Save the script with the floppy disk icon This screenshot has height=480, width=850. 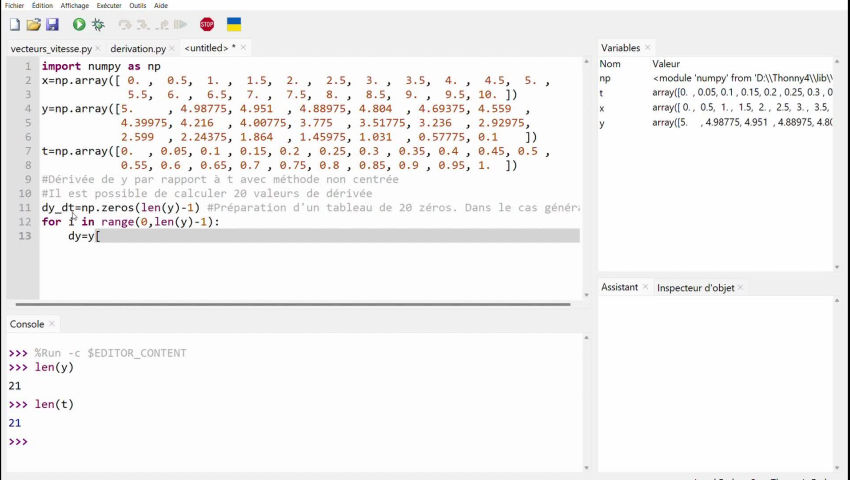click(x=52, y=24)
